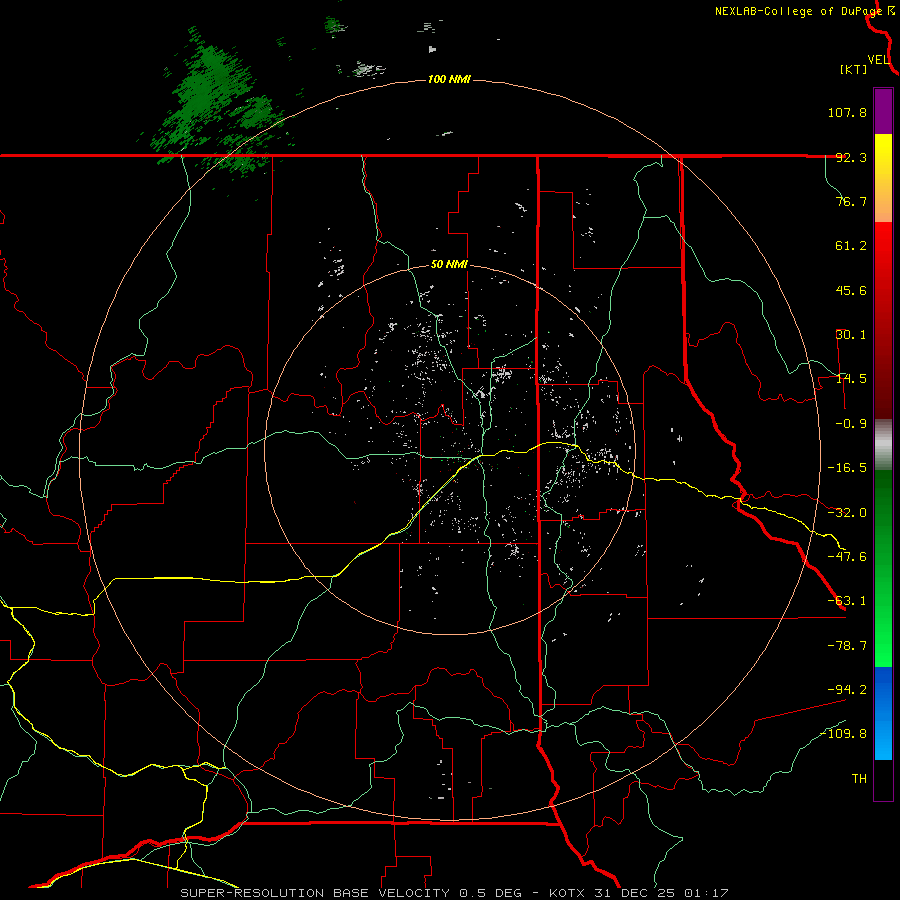
Task: Click the 45.6 velocity scale label
Action: tap(851, 290)
